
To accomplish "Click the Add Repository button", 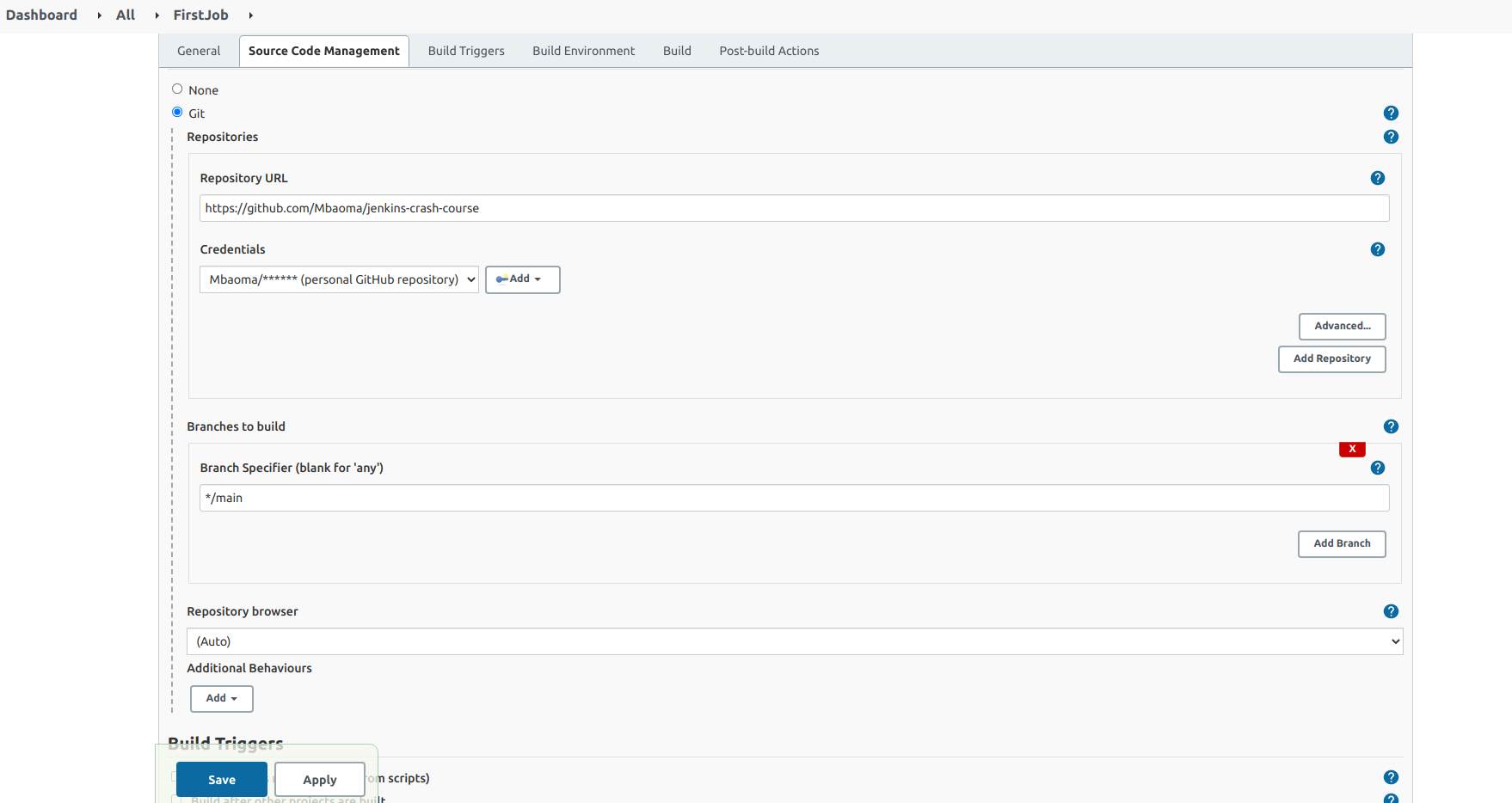I will [1331, 359].
